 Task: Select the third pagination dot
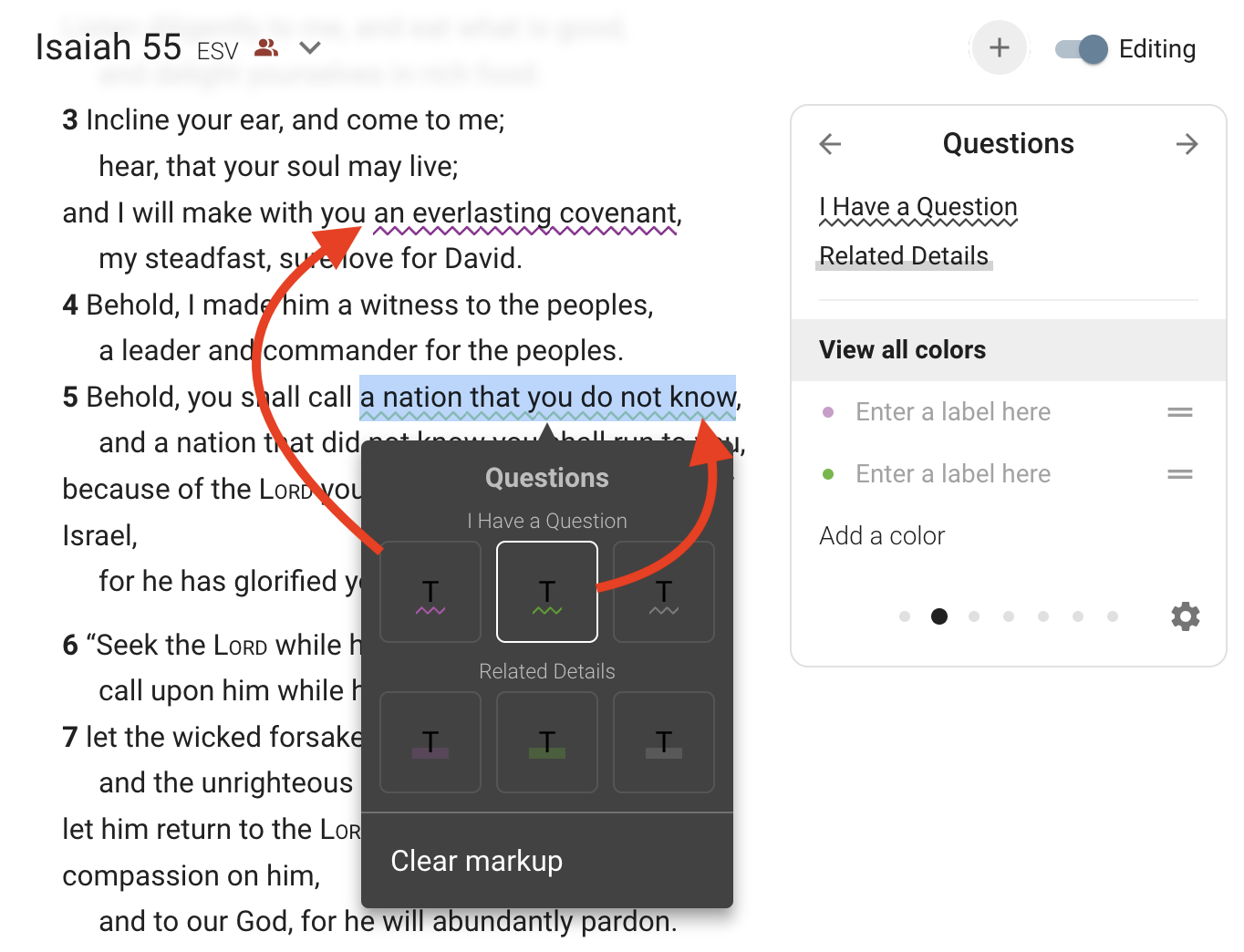coord(974,616)
